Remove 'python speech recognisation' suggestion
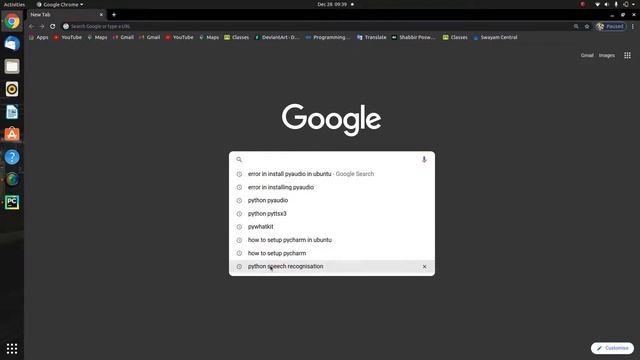This screenshot has height=360, width=640. click(x=424, y=267)
